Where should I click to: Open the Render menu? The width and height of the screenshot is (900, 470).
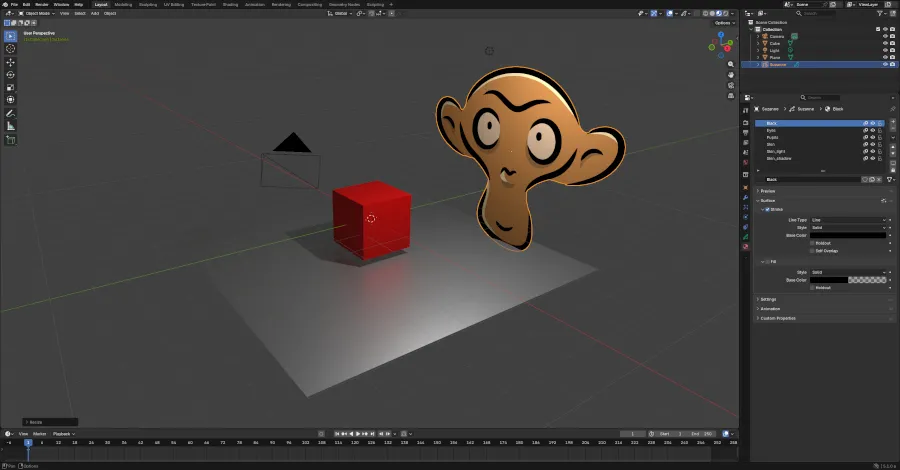click(x=41, y=4)
